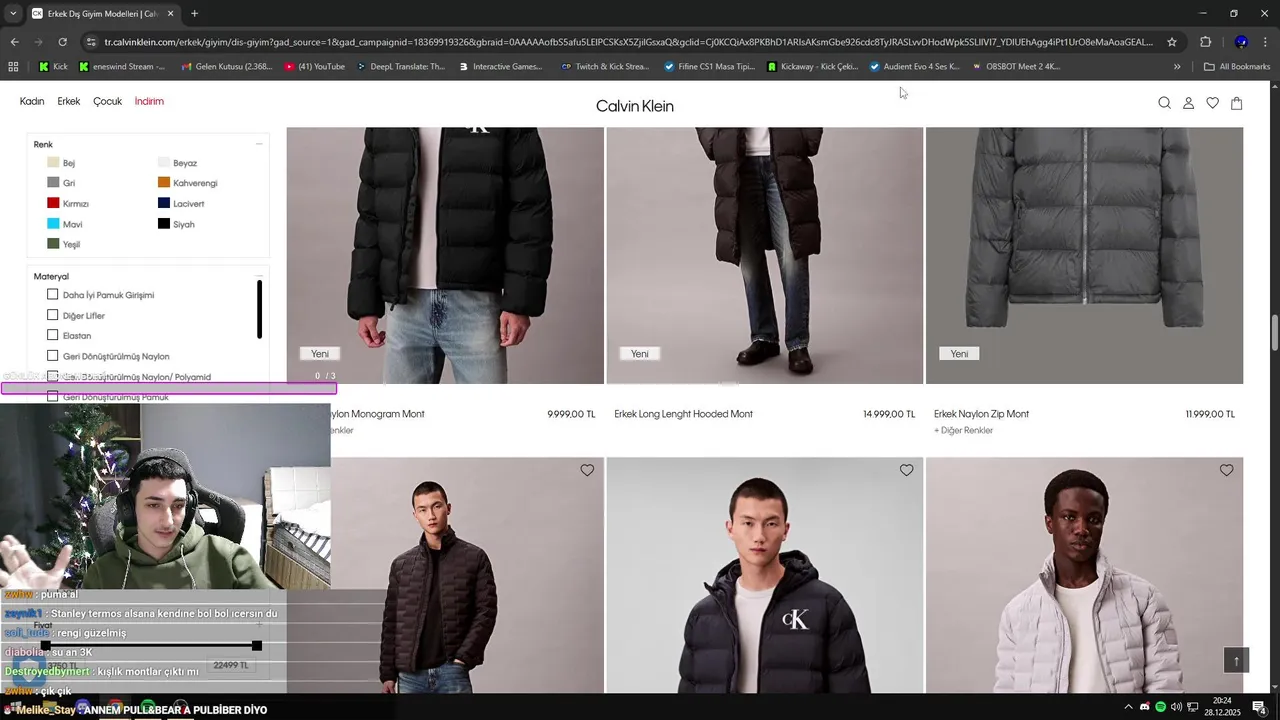Viewport: 1280px width, 720px height.
Task: Tick the Elastan material checkbox
Action: (x=53, y=335)
